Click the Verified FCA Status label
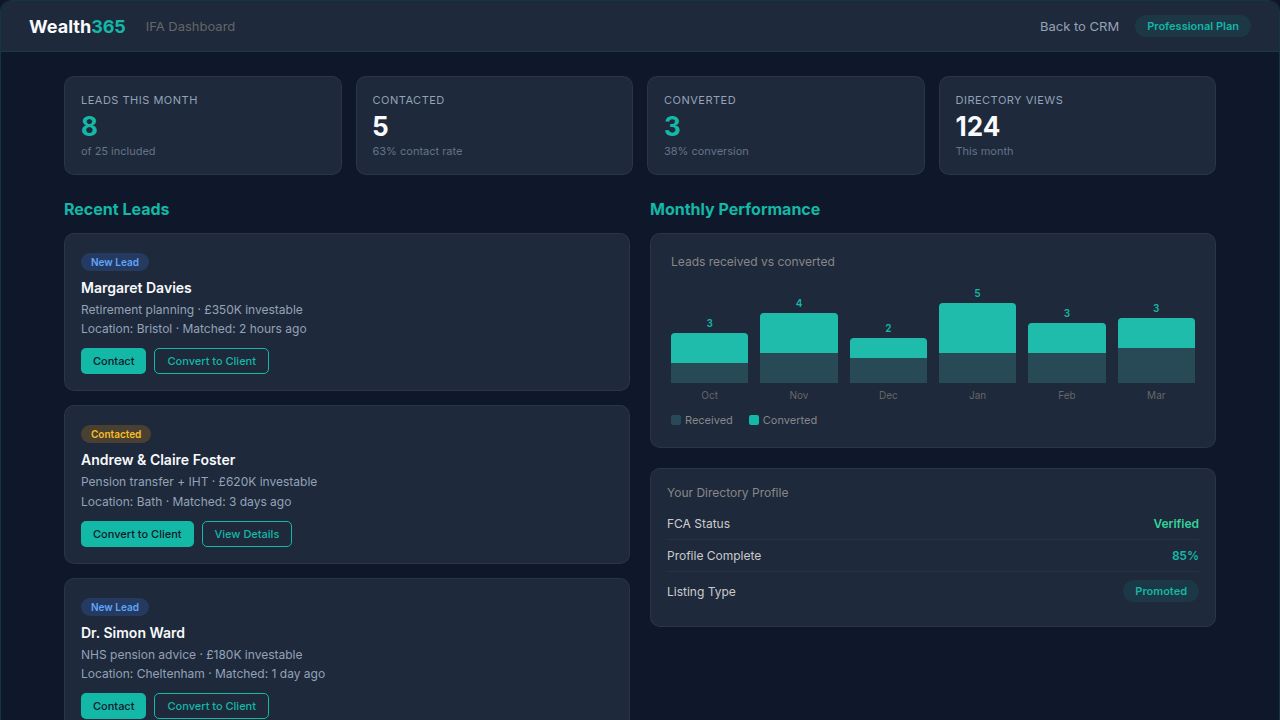This screenshot has width=1280, height=720. (1176, 523)
